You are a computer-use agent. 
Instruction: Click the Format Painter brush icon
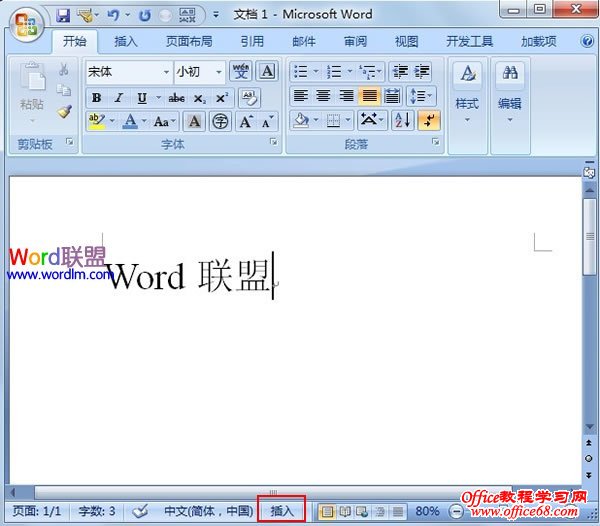tap(64, 112)
